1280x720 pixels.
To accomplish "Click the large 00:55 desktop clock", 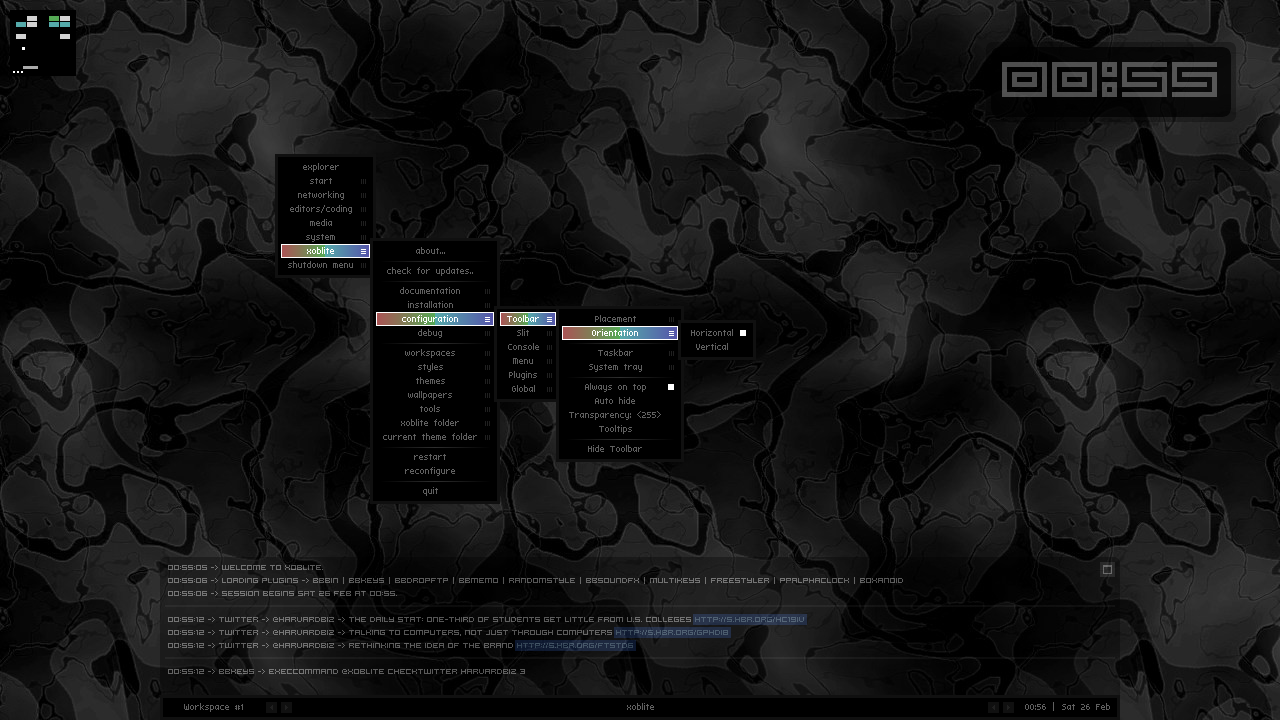I will [x=1109, y=80].
